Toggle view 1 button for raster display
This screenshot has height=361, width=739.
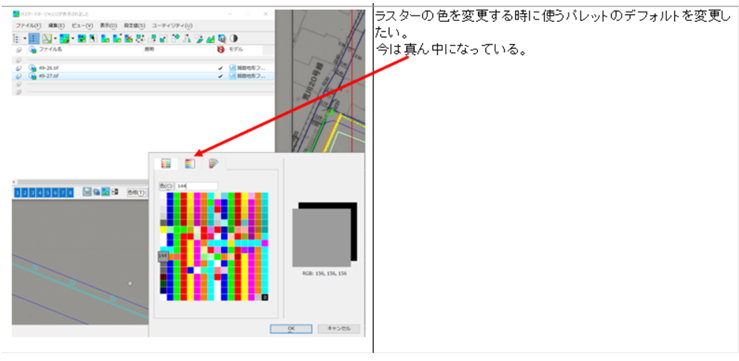click(x=17, y=192)
